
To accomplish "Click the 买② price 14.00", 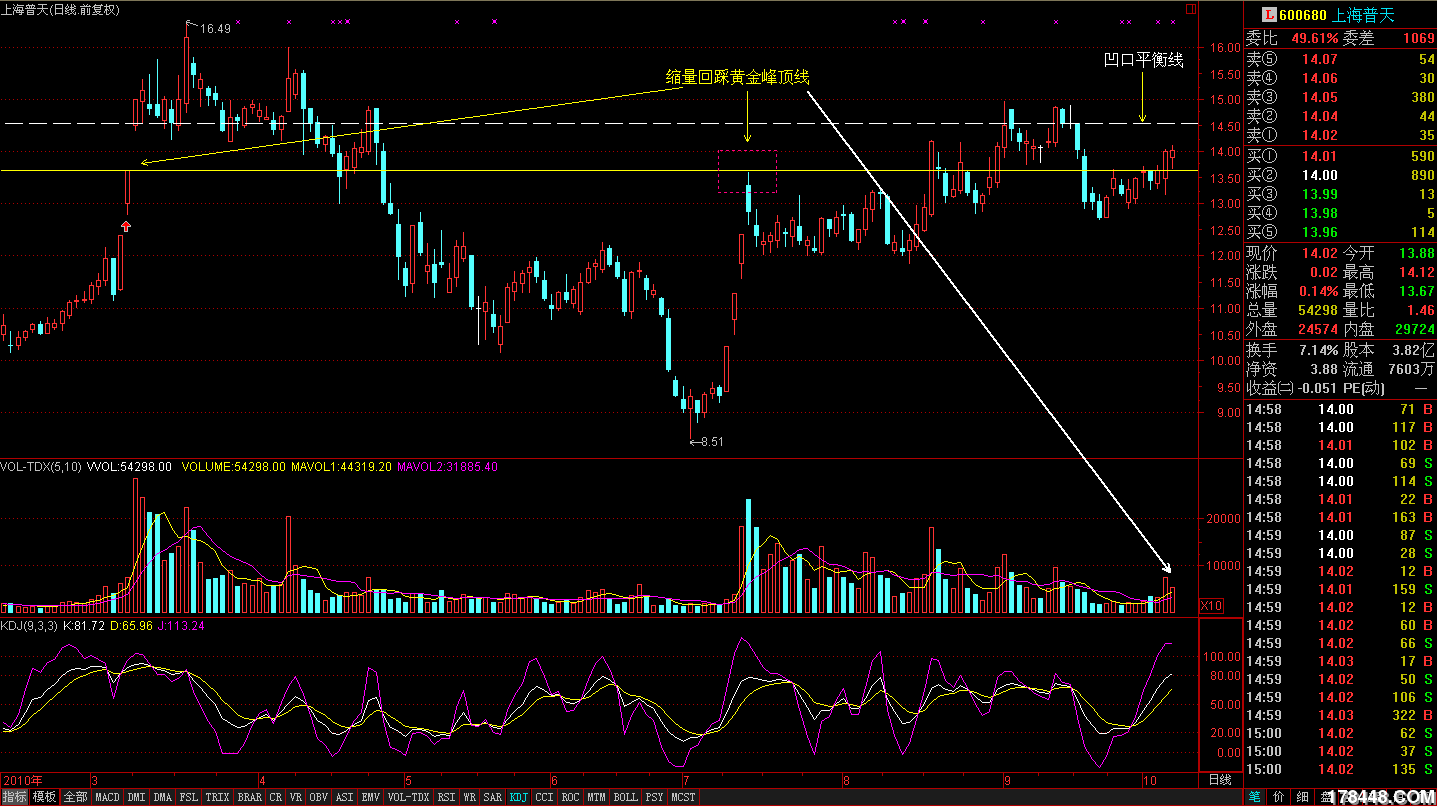I will click(x=1319, y=175).
